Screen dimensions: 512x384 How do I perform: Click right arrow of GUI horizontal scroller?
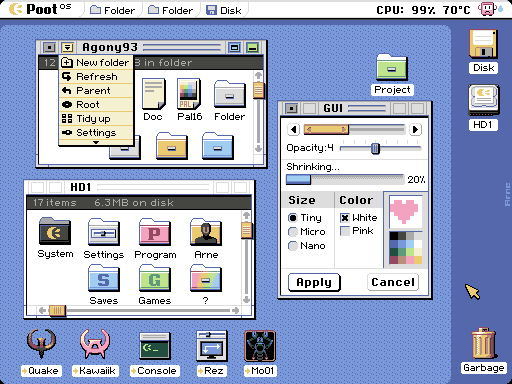tap(415, 129)
